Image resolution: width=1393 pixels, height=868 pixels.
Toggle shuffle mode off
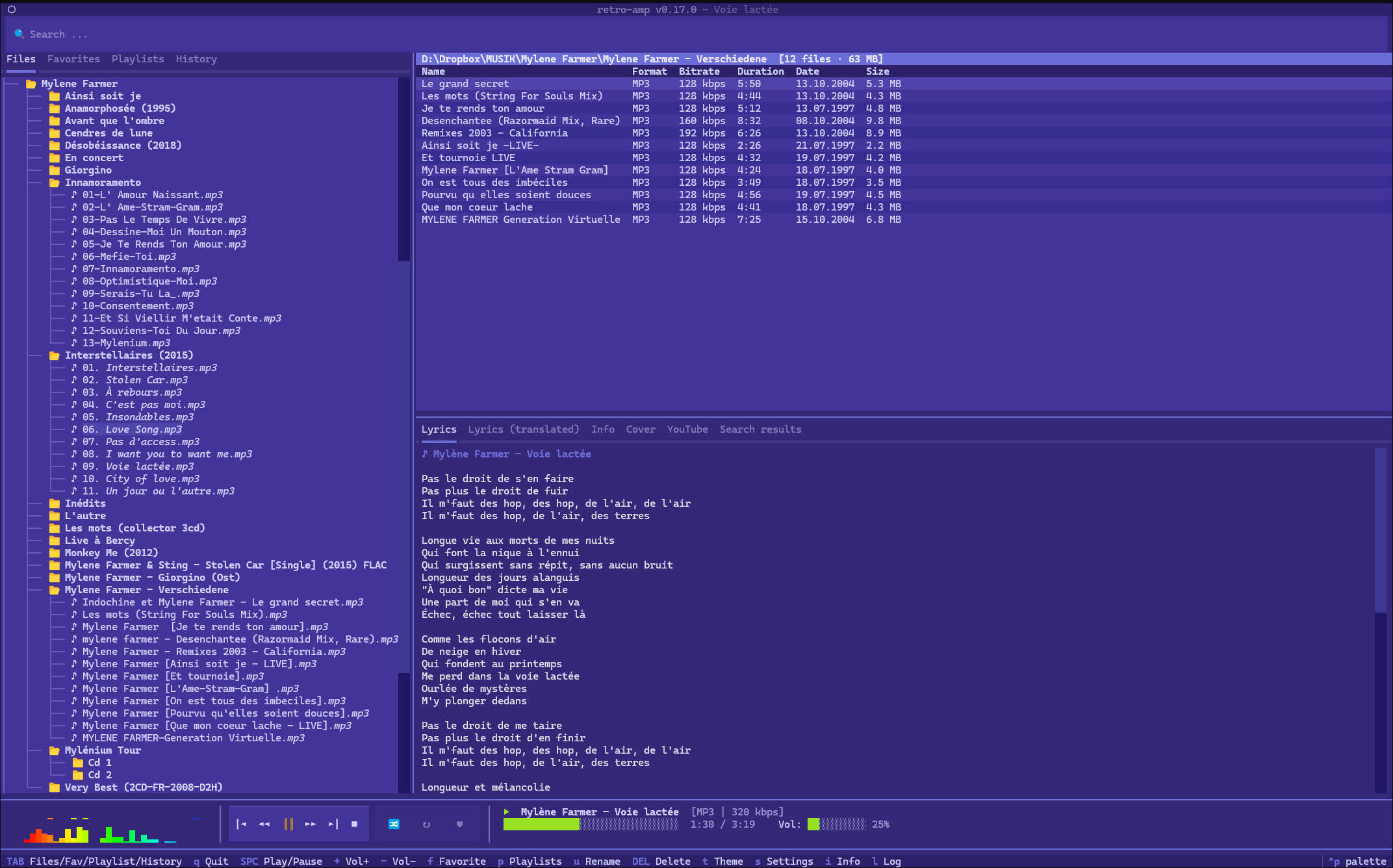click(x=394, y=824)
